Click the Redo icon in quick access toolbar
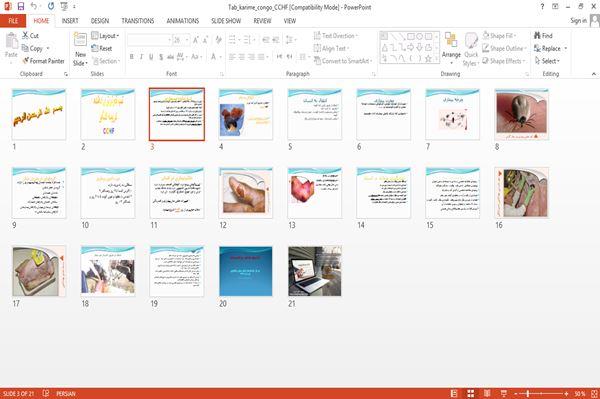The image size is (600, 399). click(51, 7)
